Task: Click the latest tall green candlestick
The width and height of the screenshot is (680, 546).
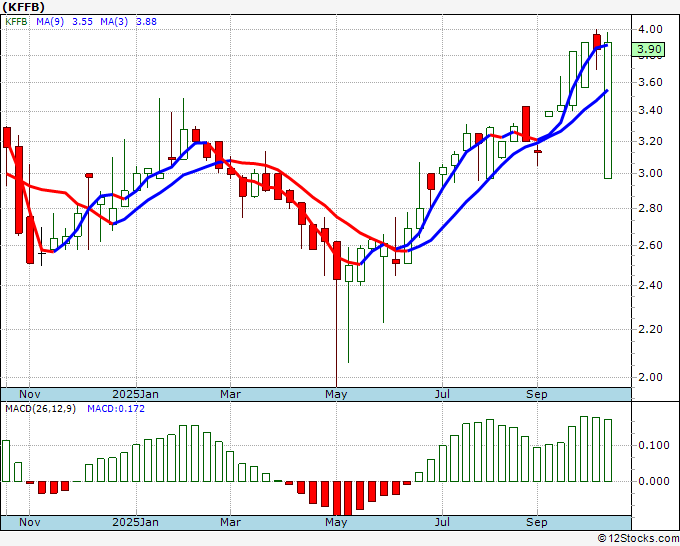Action: [608, 110]
